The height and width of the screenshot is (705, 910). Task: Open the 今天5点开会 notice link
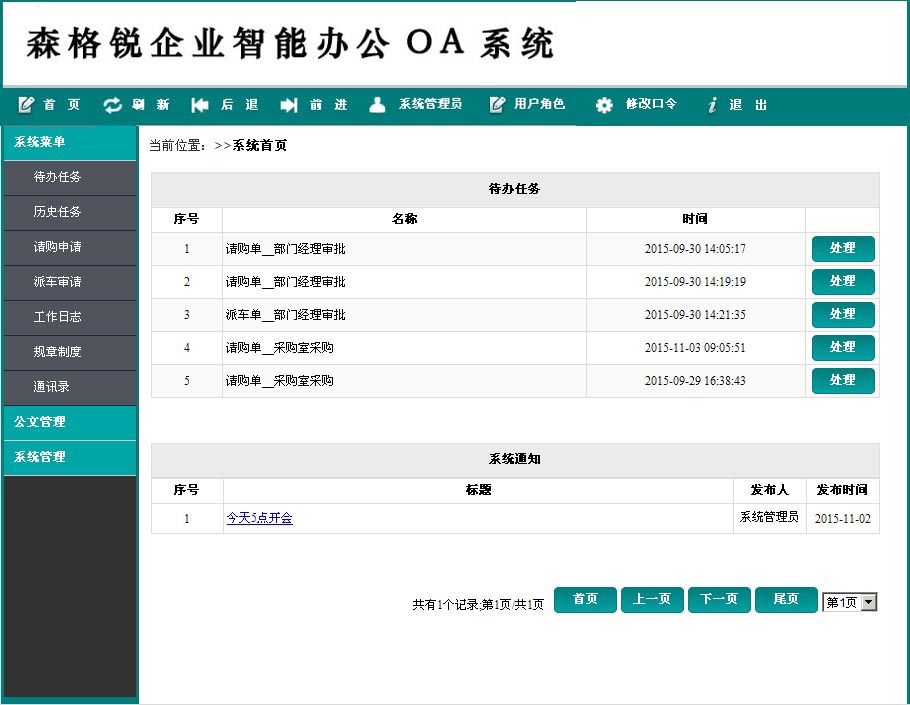point(259,518)
